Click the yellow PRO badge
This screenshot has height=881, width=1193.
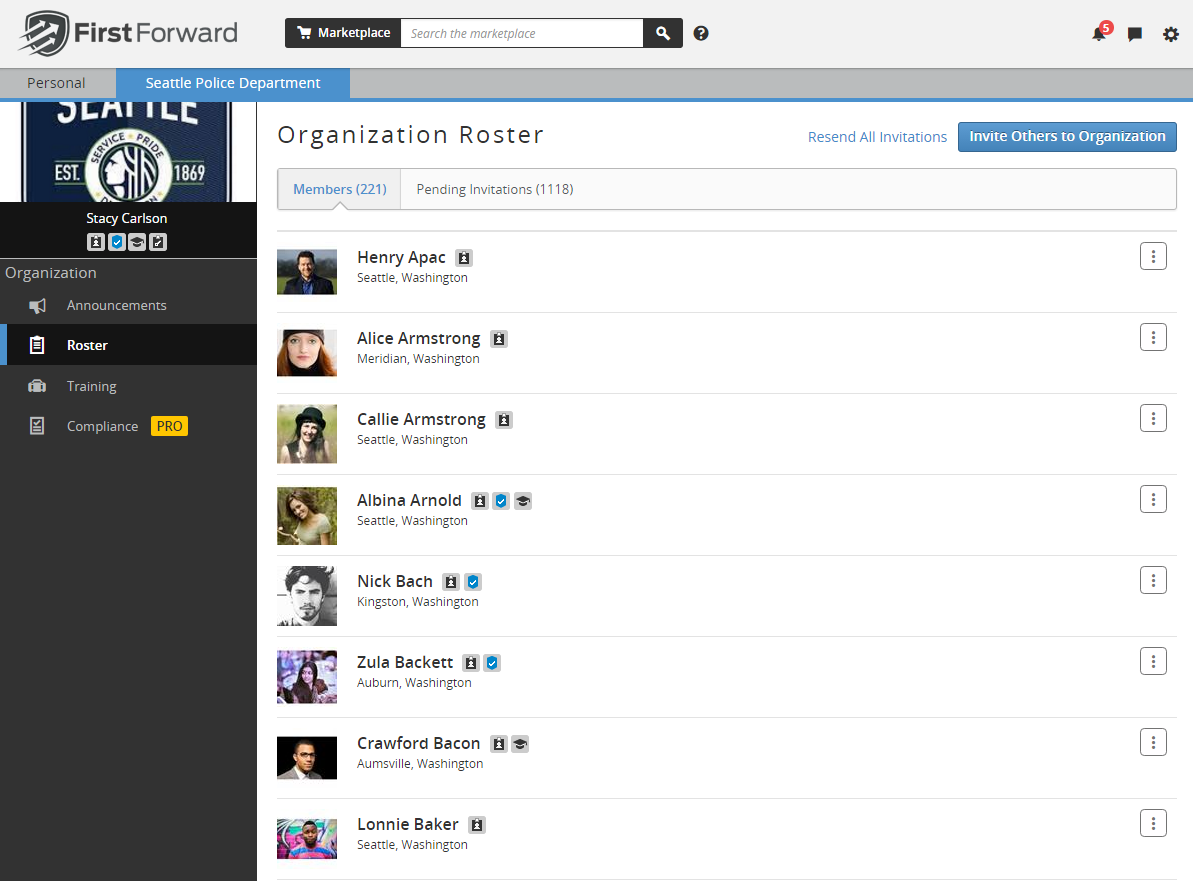(170, 426)
